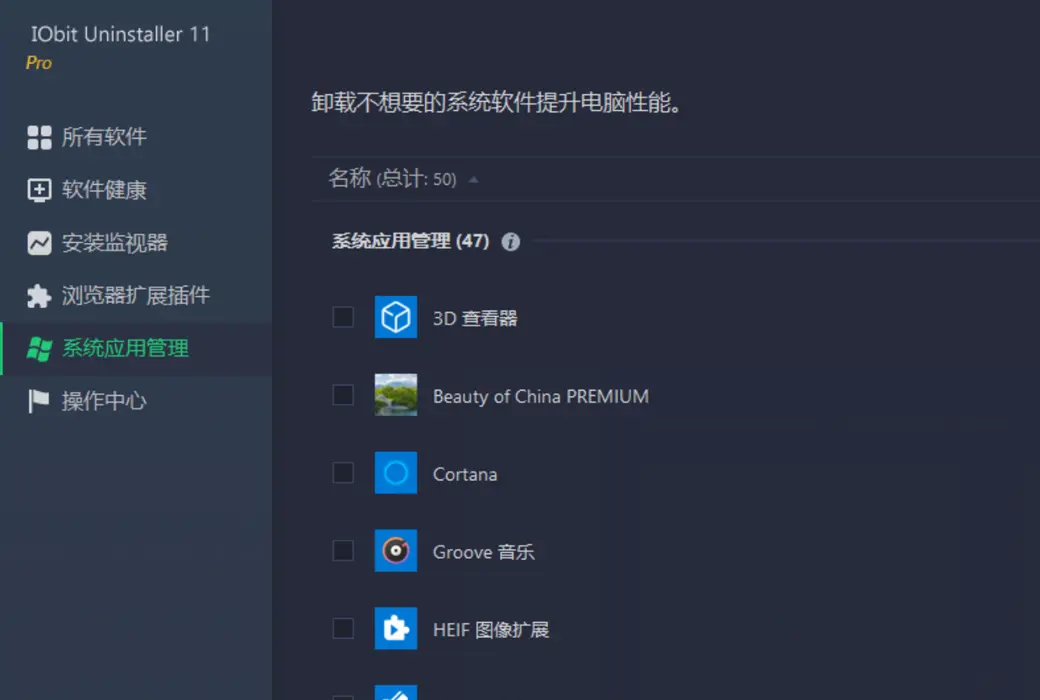Select the 3D 查看器 app name
Image resolution: width=1040 pixels, height=700 pixels.
click(475, 318)
